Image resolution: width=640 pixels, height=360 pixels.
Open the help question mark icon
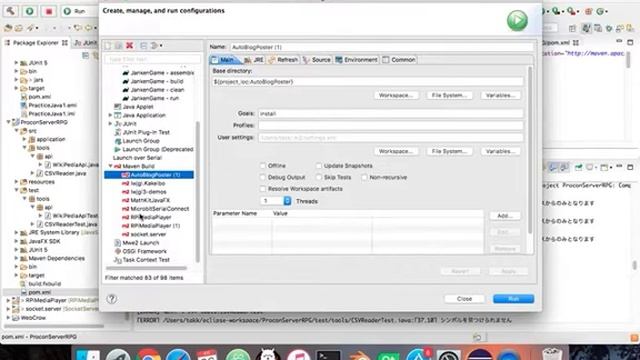pos(111,299)
